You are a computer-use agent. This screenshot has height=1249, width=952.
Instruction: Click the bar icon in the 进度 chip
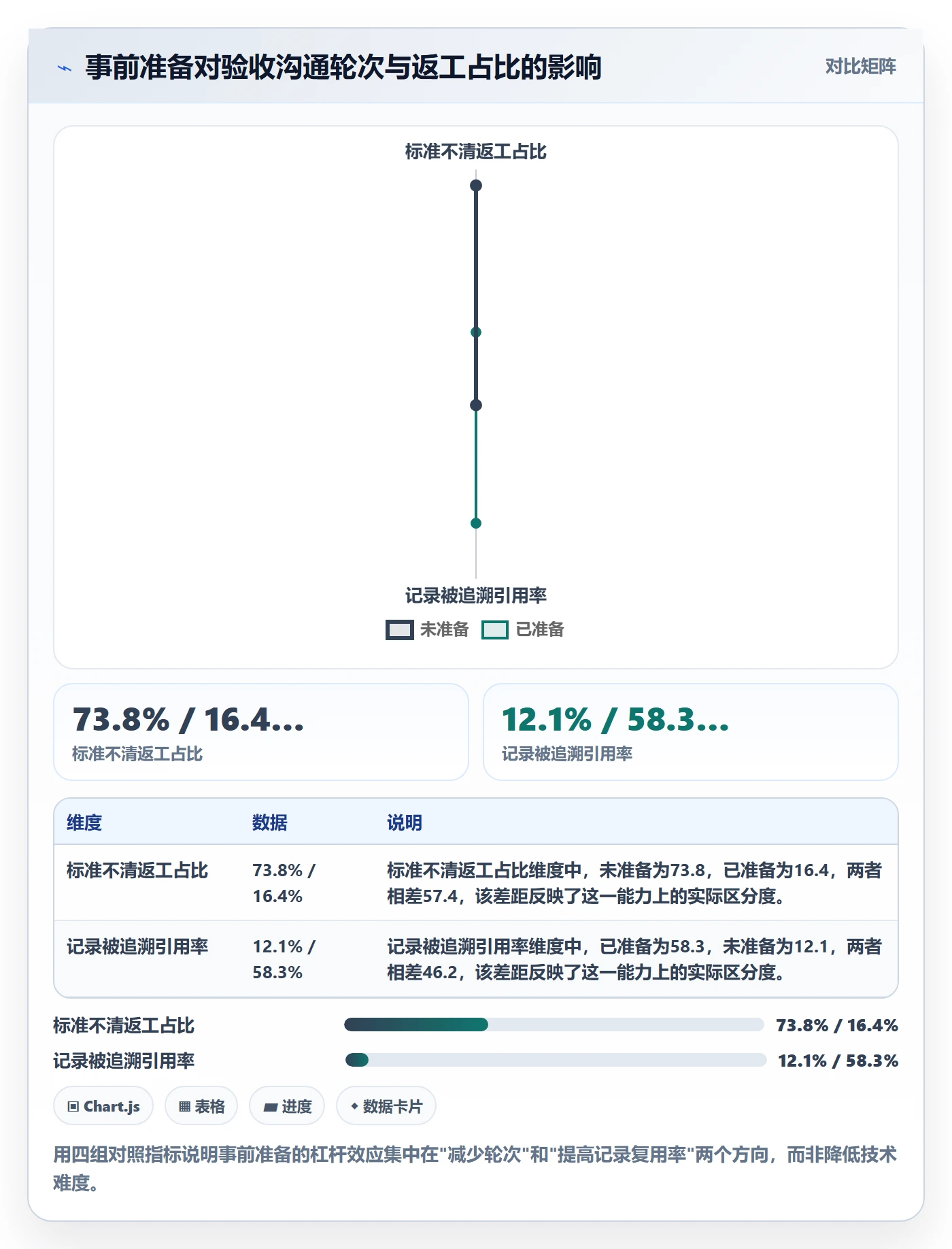pyautogui.click(x=270, y=1108)
